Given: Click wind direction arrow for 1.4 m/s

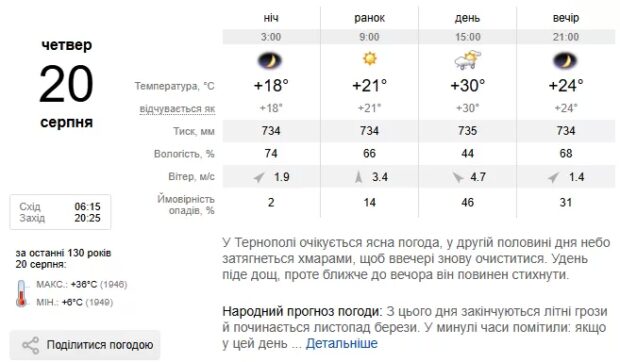Looking at the screenshot, I should click(554, 177).
